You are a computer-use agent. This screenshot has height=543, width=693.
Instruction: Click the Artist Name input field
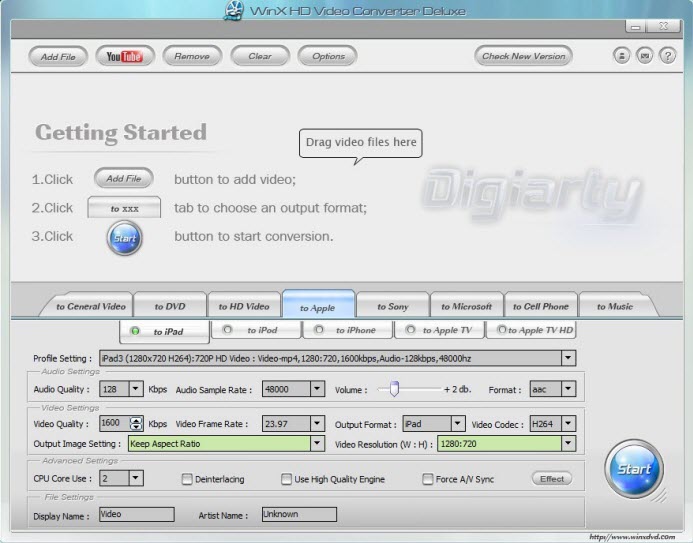[x=299, y=514]
